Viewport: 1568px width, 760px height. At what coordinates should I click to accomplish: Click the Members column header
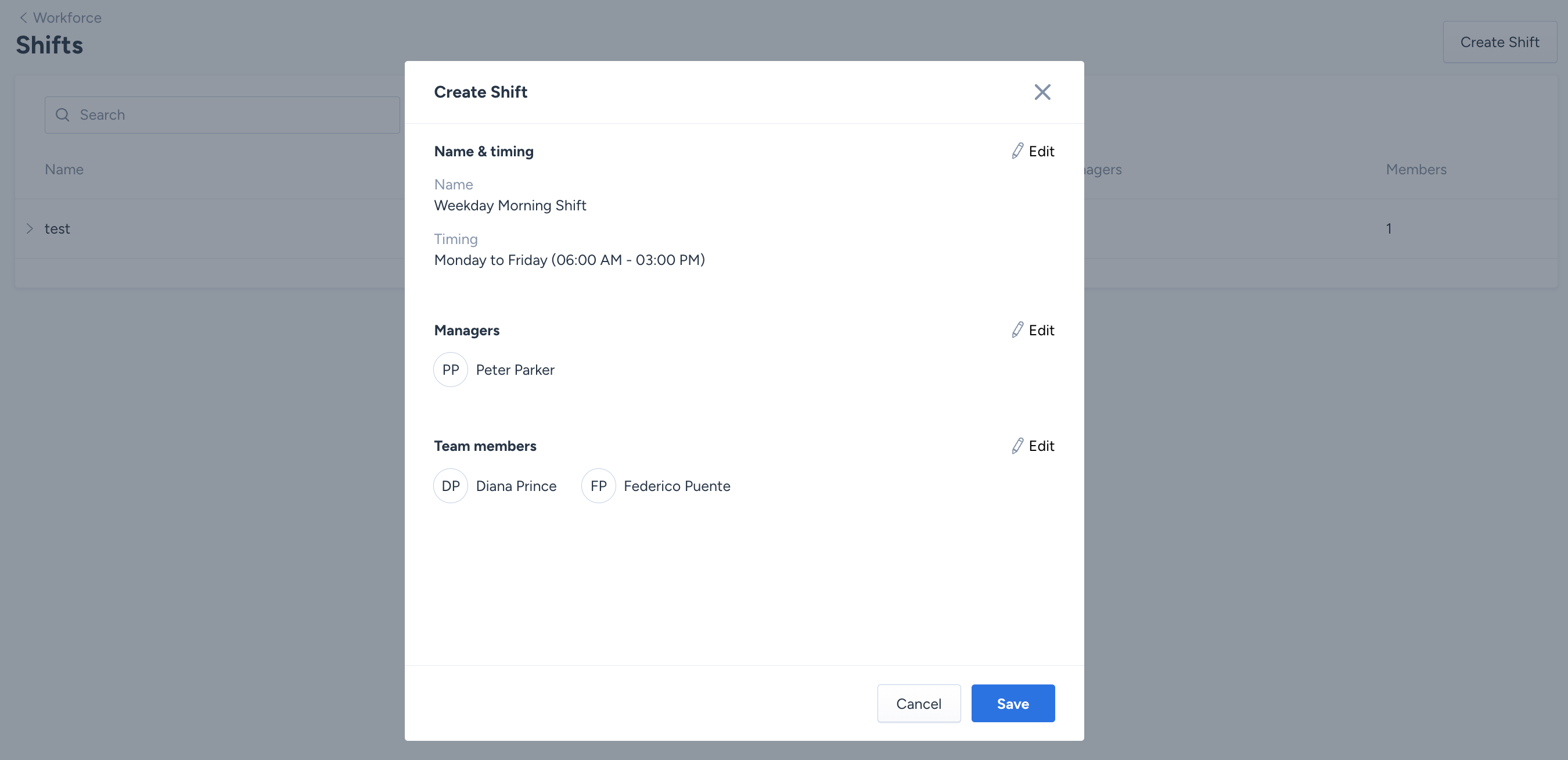click(x=1416, y=169)
